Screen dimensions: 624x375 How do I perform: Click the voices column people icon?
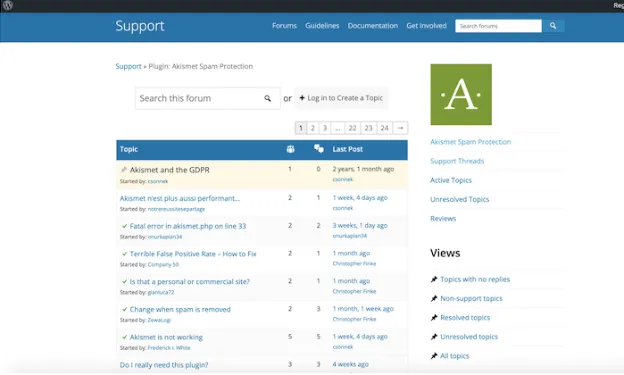pyautogui.click(x=290, y=149)
